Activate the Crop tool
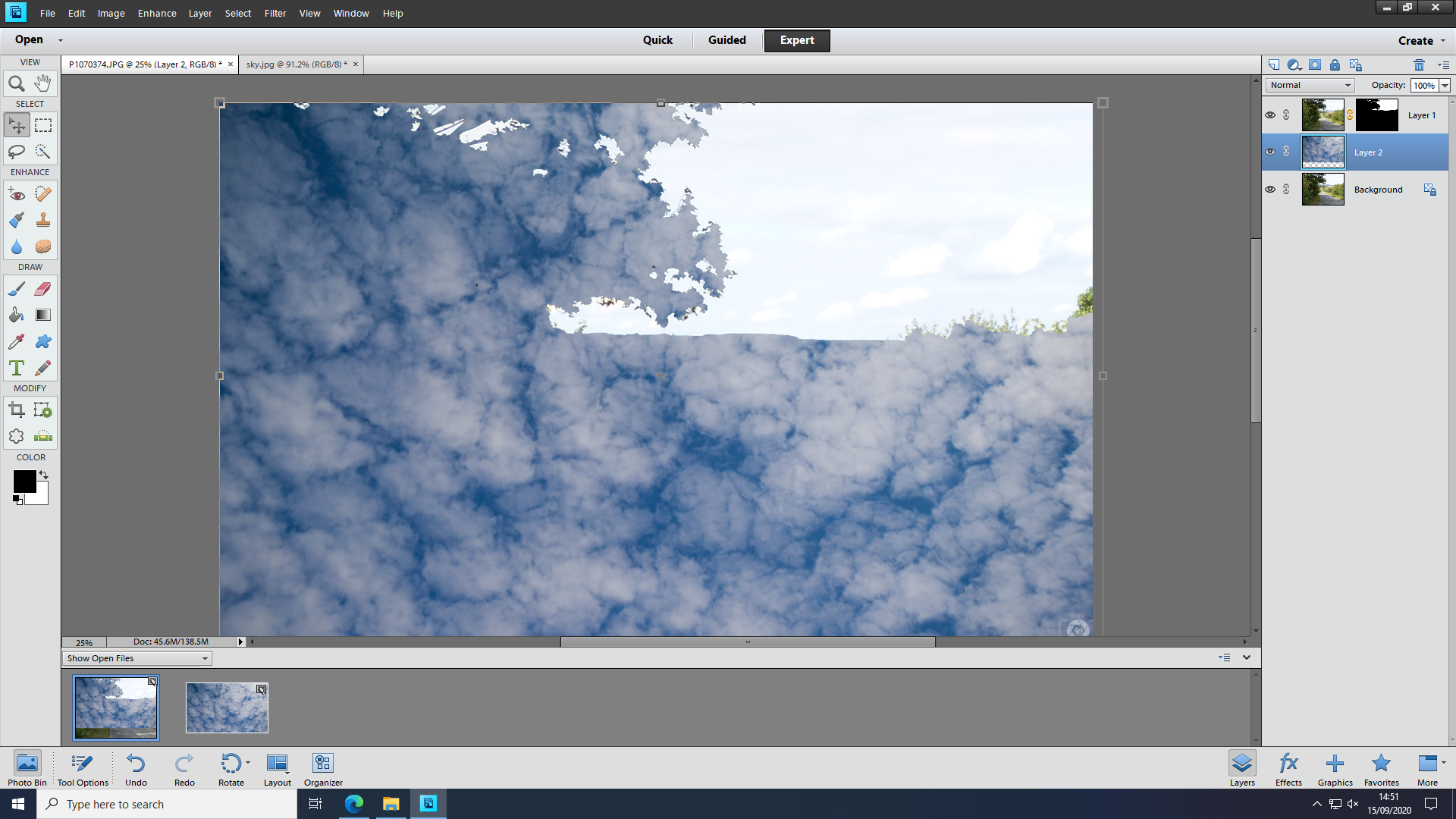Image resolution: width=1456 pixels, height=819 pixels. (x=16, y=410)
